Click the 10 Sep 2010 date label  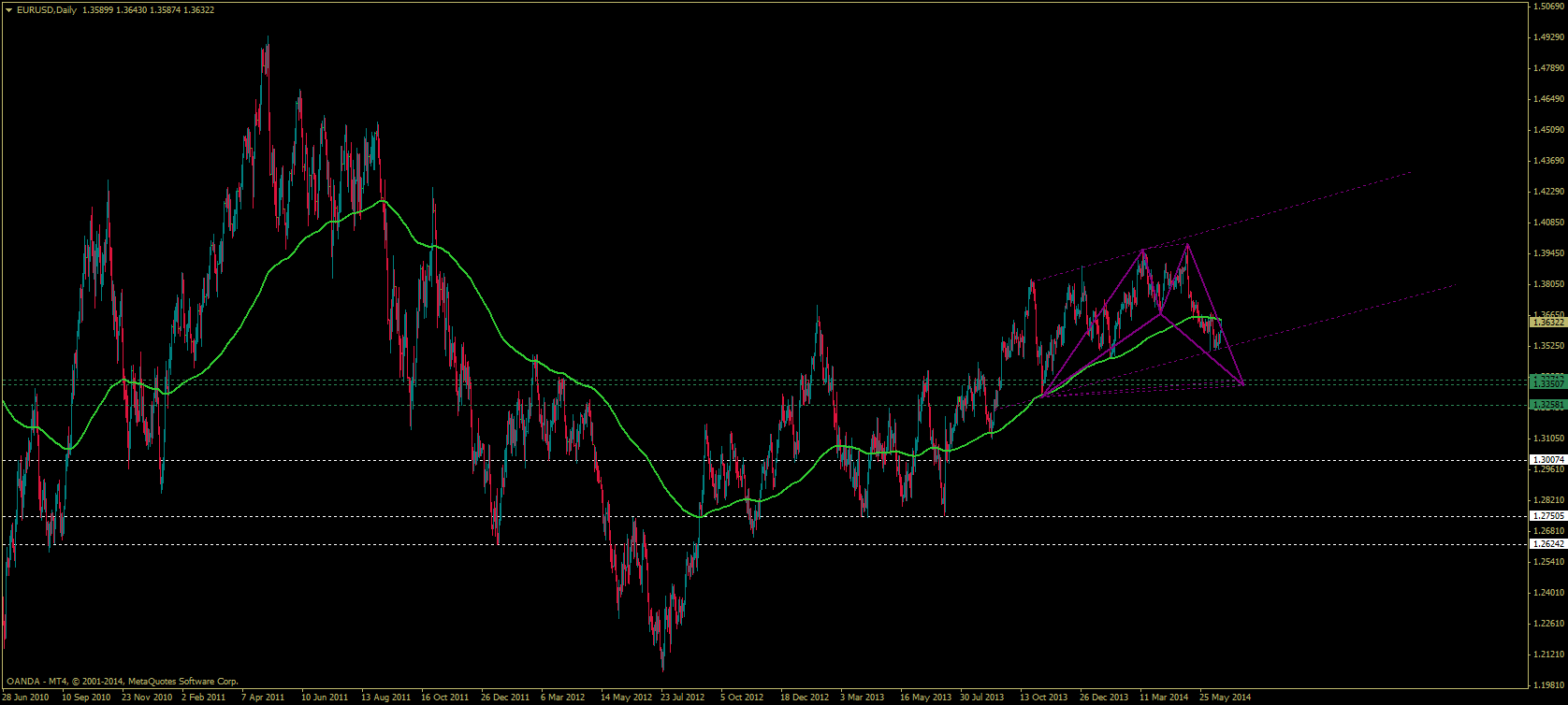tap(86, 698)
